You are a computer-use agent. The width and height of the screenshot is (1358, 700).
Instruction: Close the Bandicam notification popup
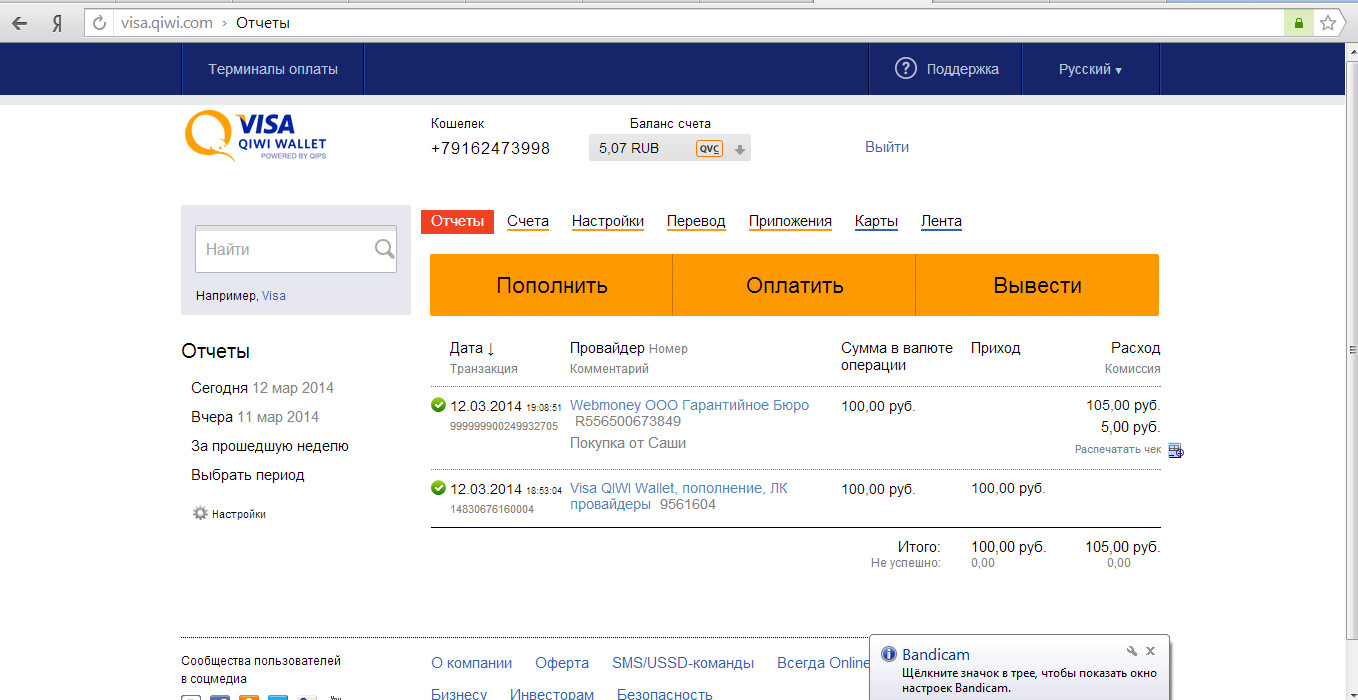(1150, 651)
